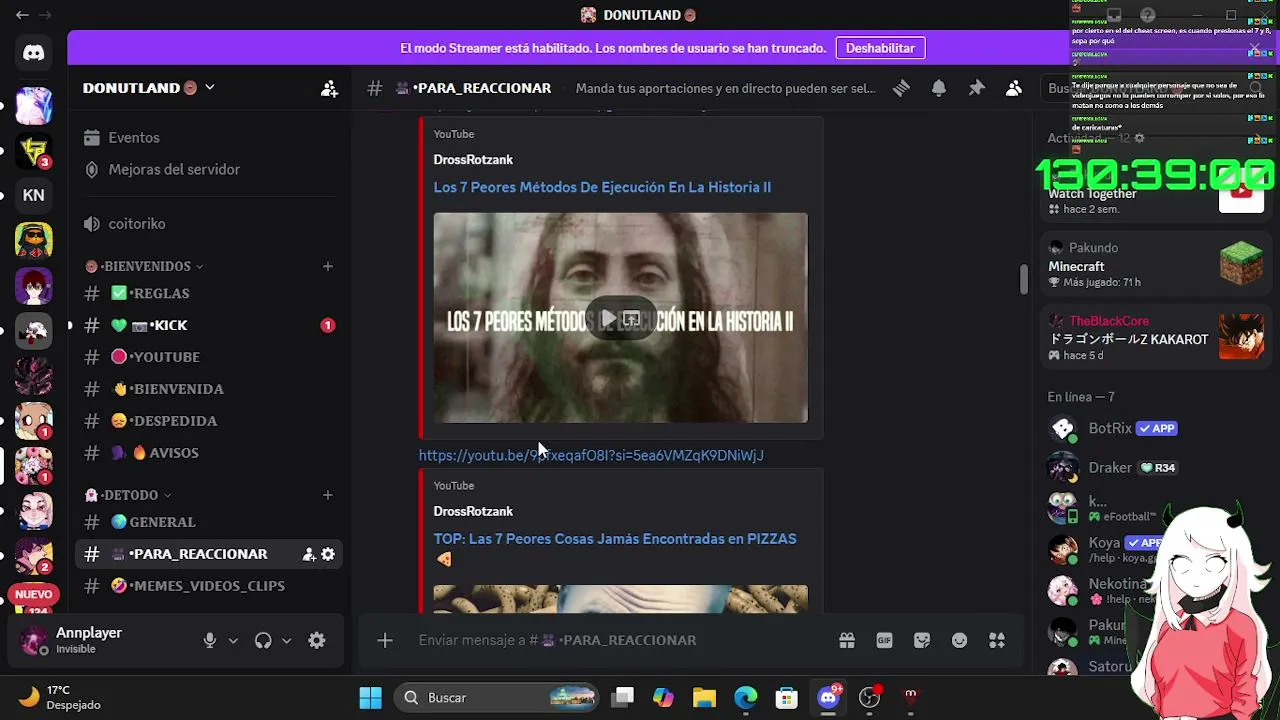Open Task View on the taskbar
The width and height of the screenshot is (1280, 720).
click(x=623, y=697)
